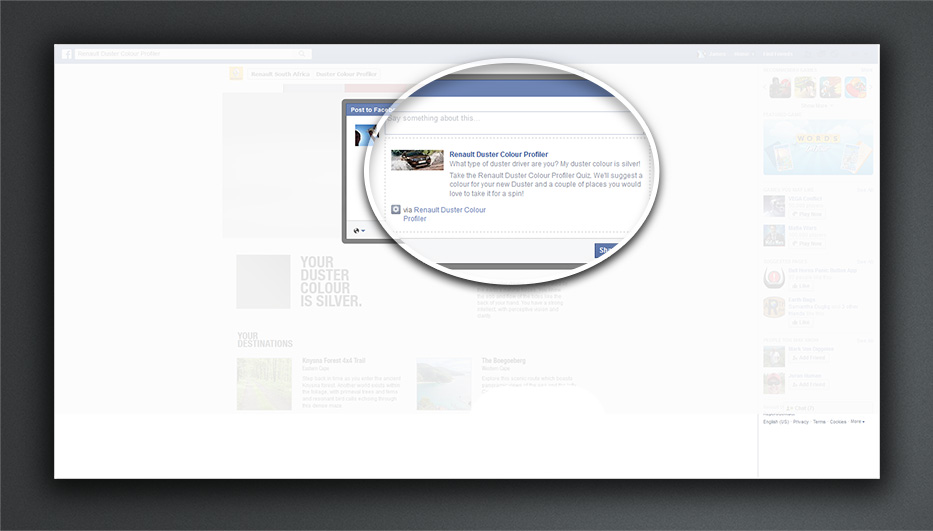This screenshot has height=531, width=933.
Task: Open the Renault page icon in breadcrumb
Action: [236, 74]
